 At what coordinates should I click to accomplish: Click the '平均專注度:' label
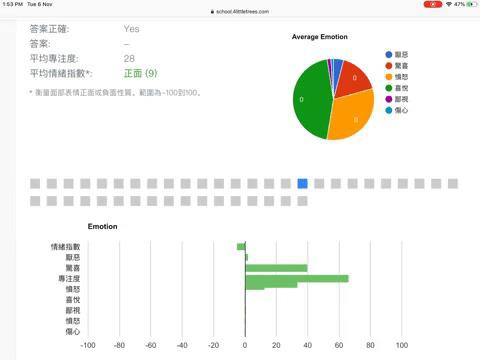[x=54, y=59]
